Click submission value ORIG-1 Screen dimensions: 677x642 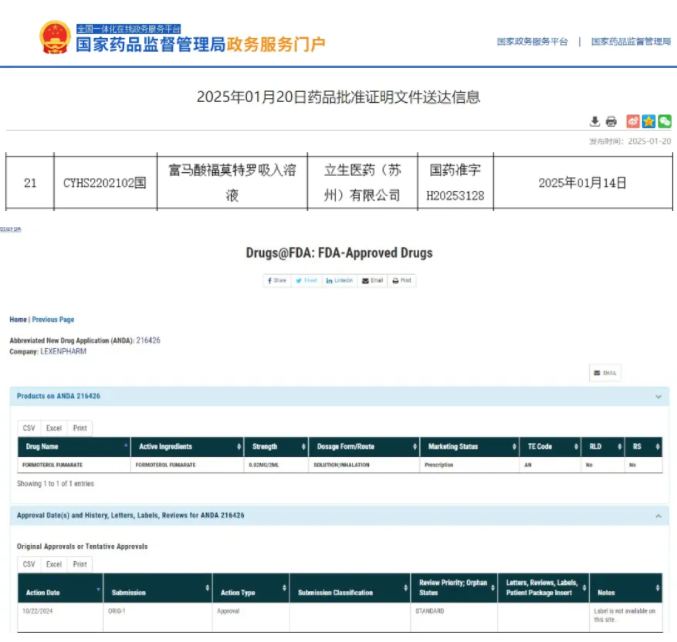click(117, 611)
